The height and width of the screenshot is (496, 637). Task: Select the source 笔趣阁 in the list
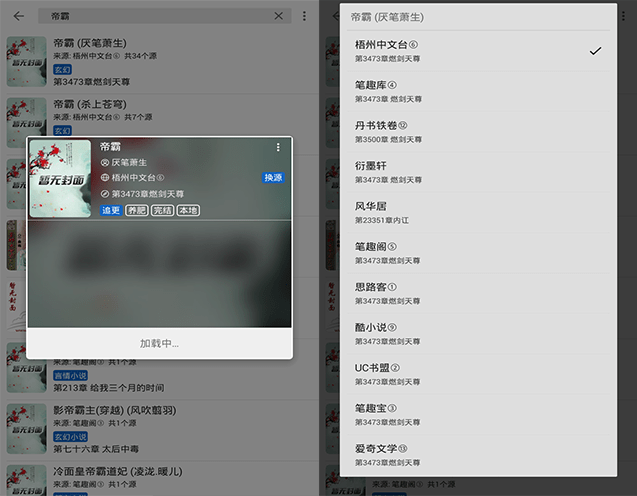tap(479, 253)
